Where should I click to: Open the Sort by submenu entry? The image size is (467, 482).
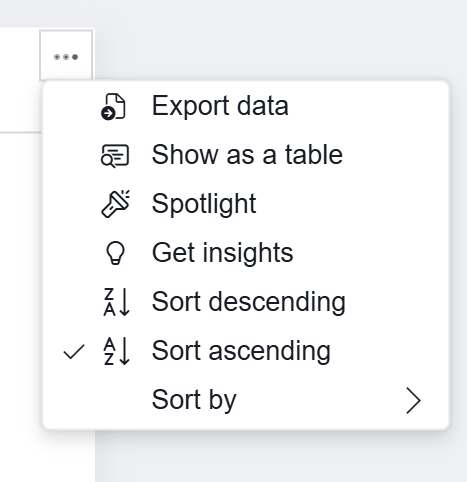[246, 400]
